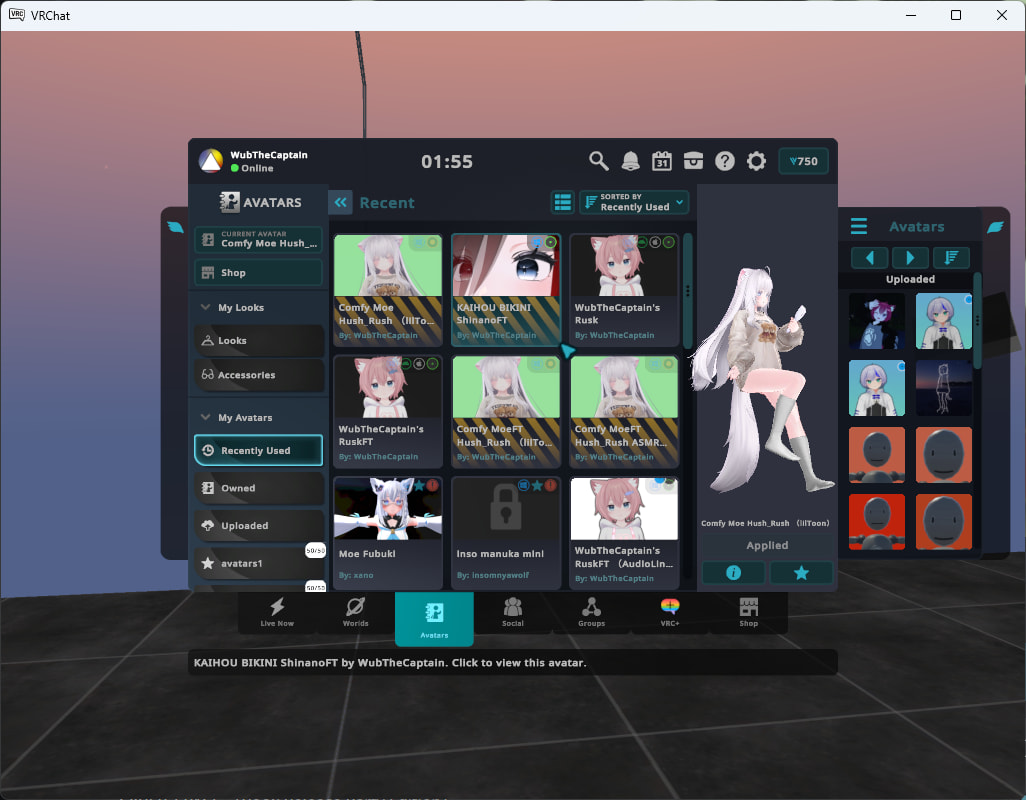The image size is (1026, 800).
Task: Select the locked Inso manuka mini card
Action: point(506,532)
